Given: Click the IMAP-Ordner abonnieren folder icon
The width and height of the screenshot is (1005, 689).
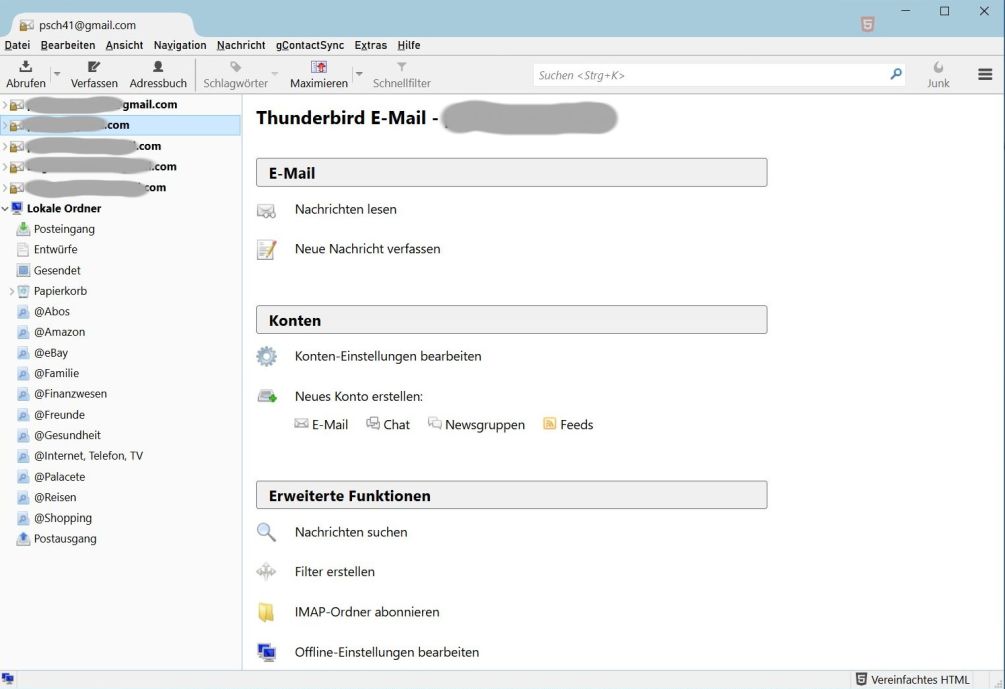Looking at the screenshot, I should coord(266,612).
